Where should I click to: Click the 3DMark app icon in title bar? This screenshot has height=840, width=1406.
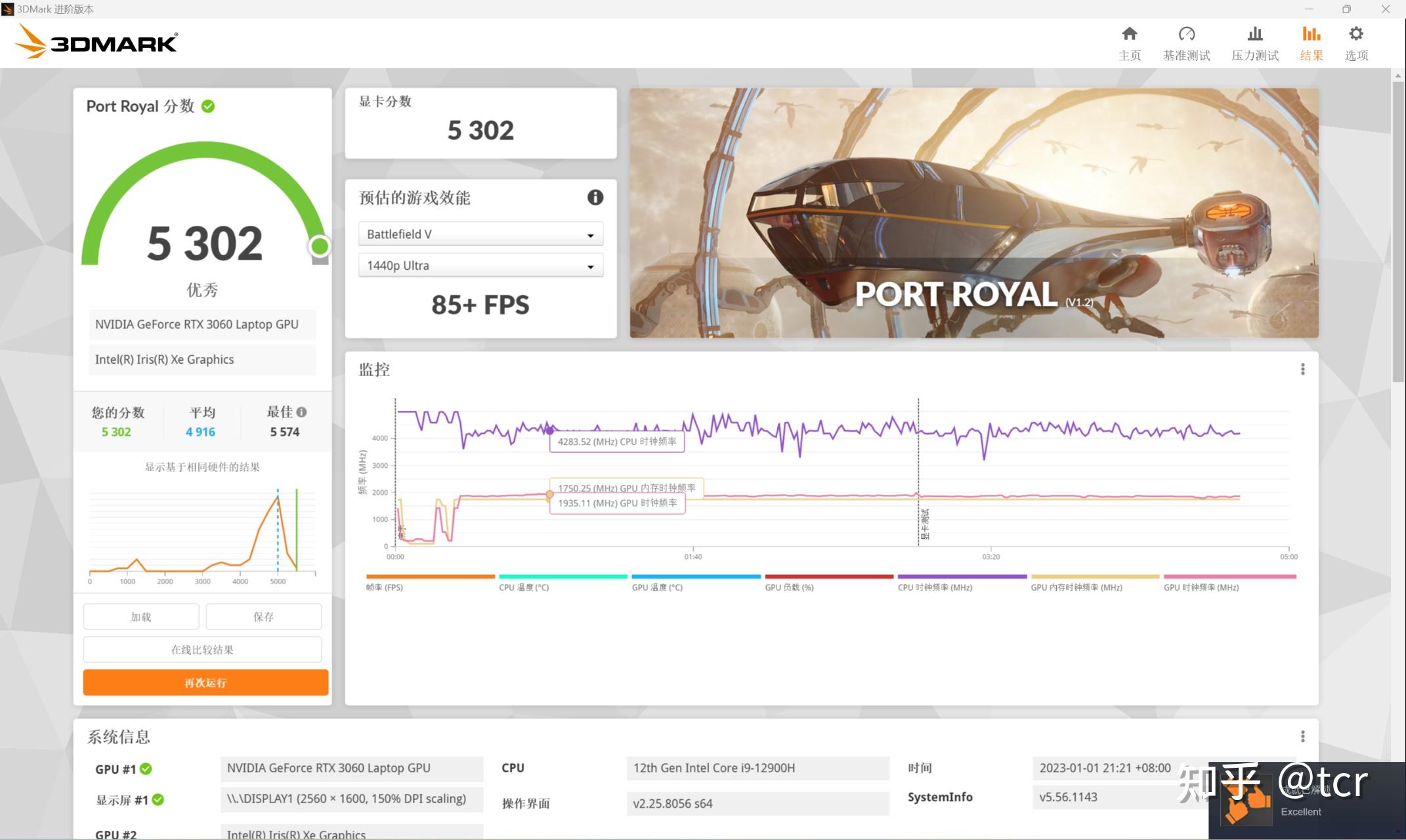click(x=8, y=9)
